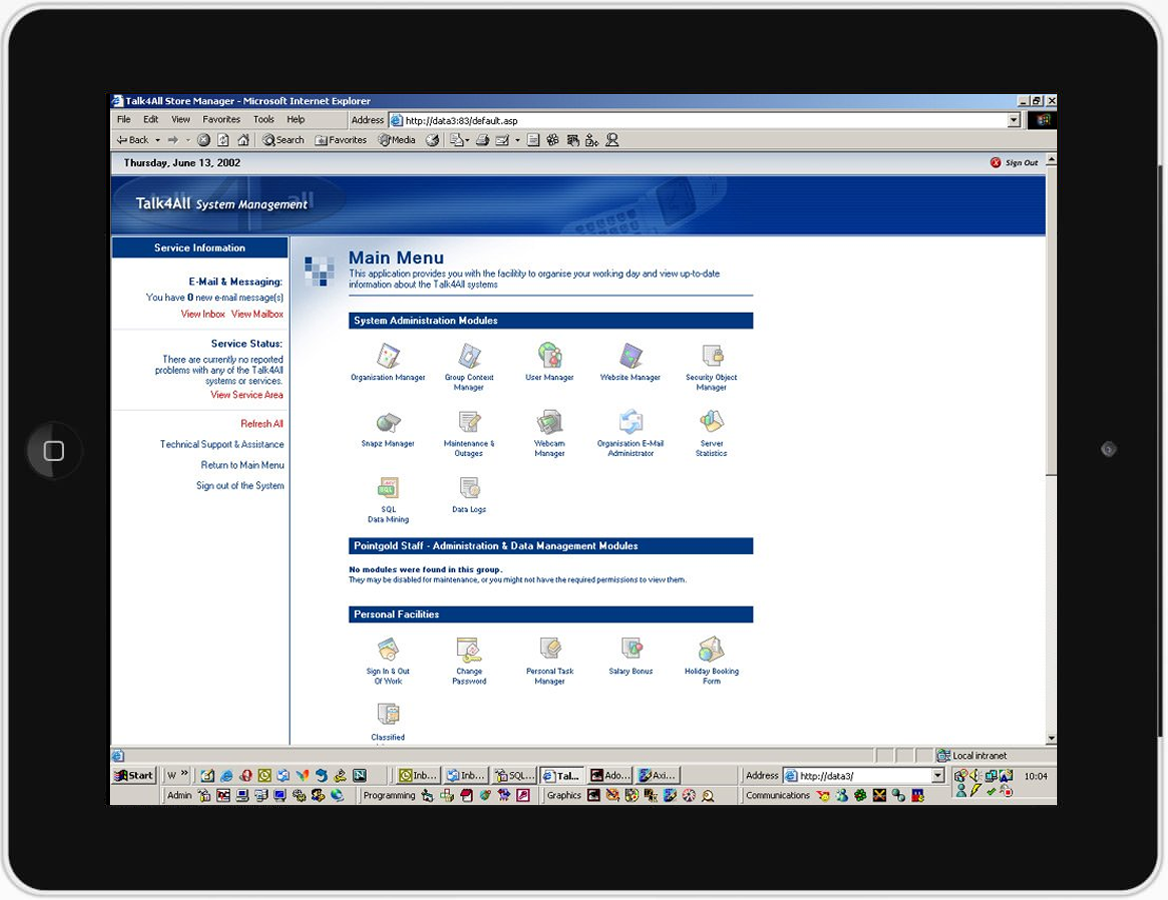Open Organisation E-Mail Administrator module
1168x900 pixels.
(x=630, y=434)
